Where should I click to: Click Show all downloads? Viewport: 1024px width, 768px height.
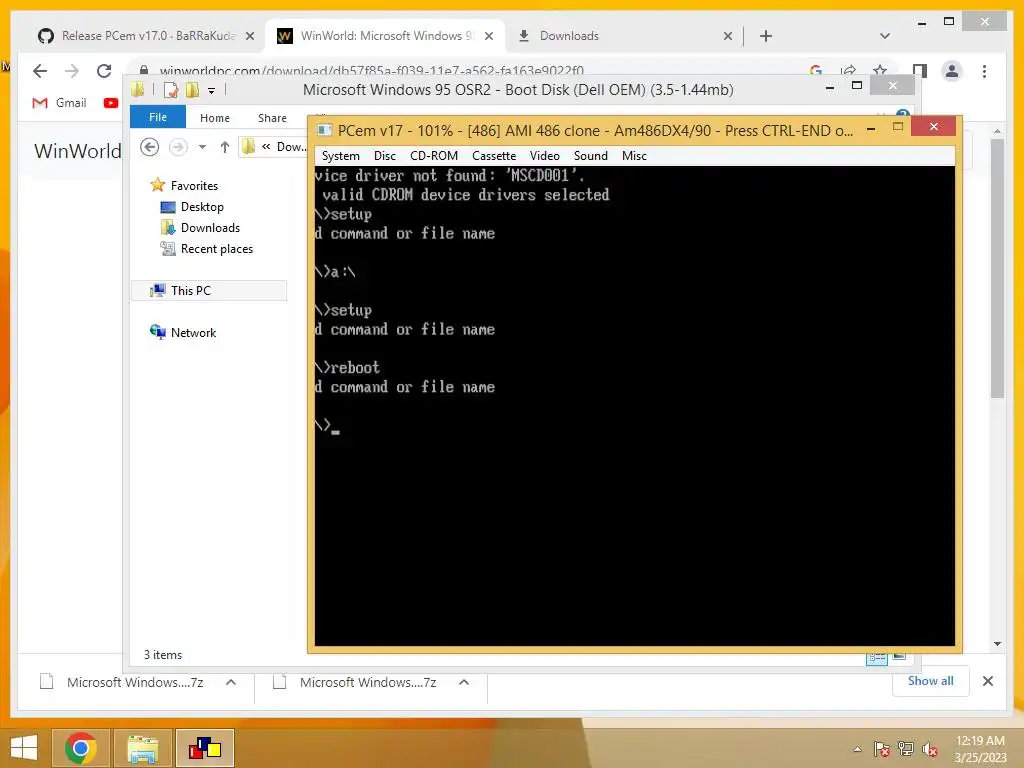tap(930, 681)
